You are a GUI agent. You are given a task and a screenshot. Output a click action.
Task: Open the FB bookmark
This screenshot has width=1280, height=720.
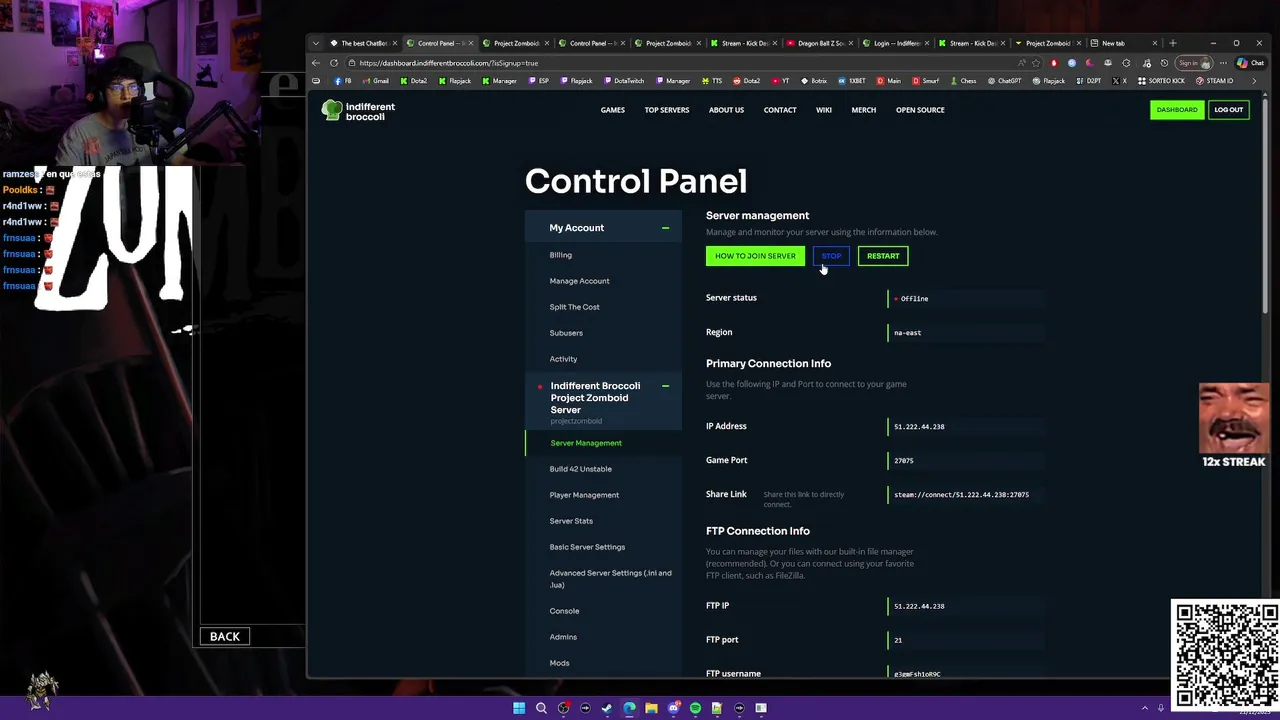click(343, 81)
